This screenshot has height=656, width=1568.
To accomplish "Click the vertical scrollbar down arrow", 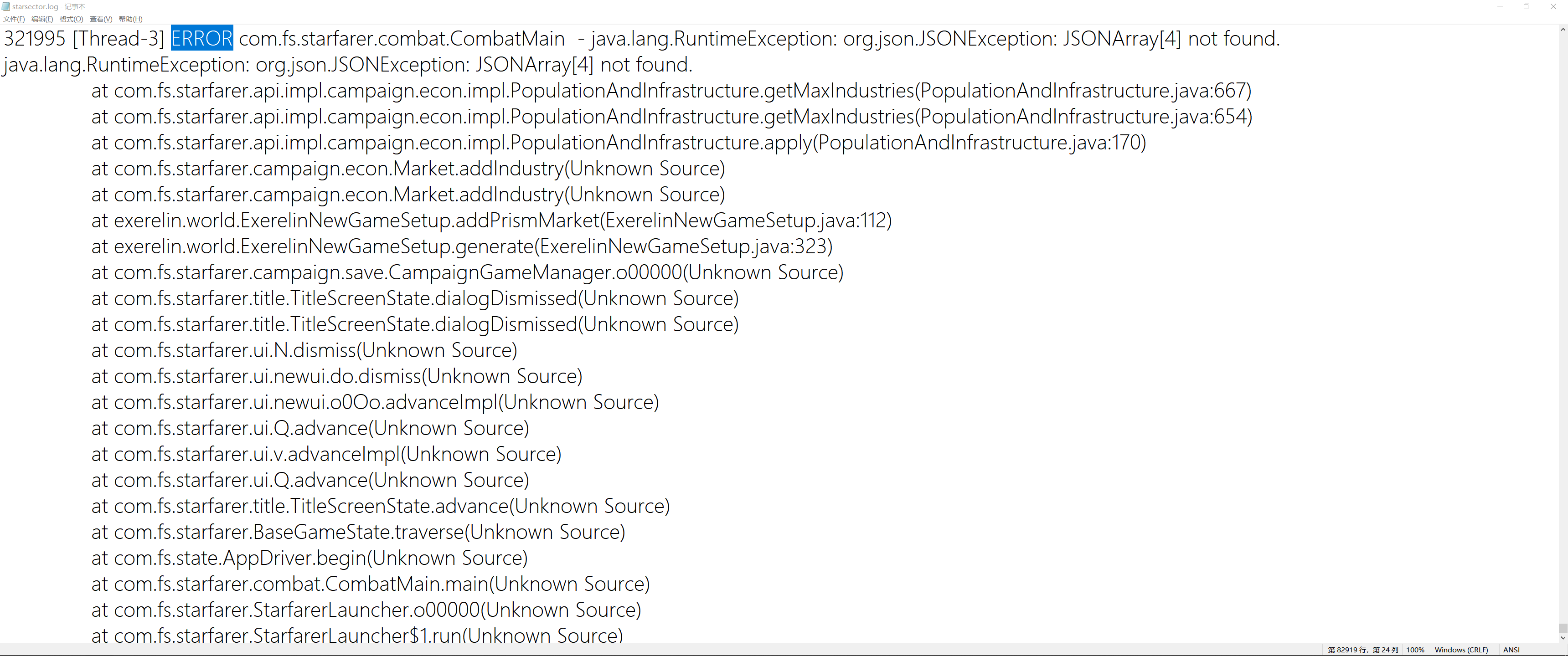I will click(1563, 638).
